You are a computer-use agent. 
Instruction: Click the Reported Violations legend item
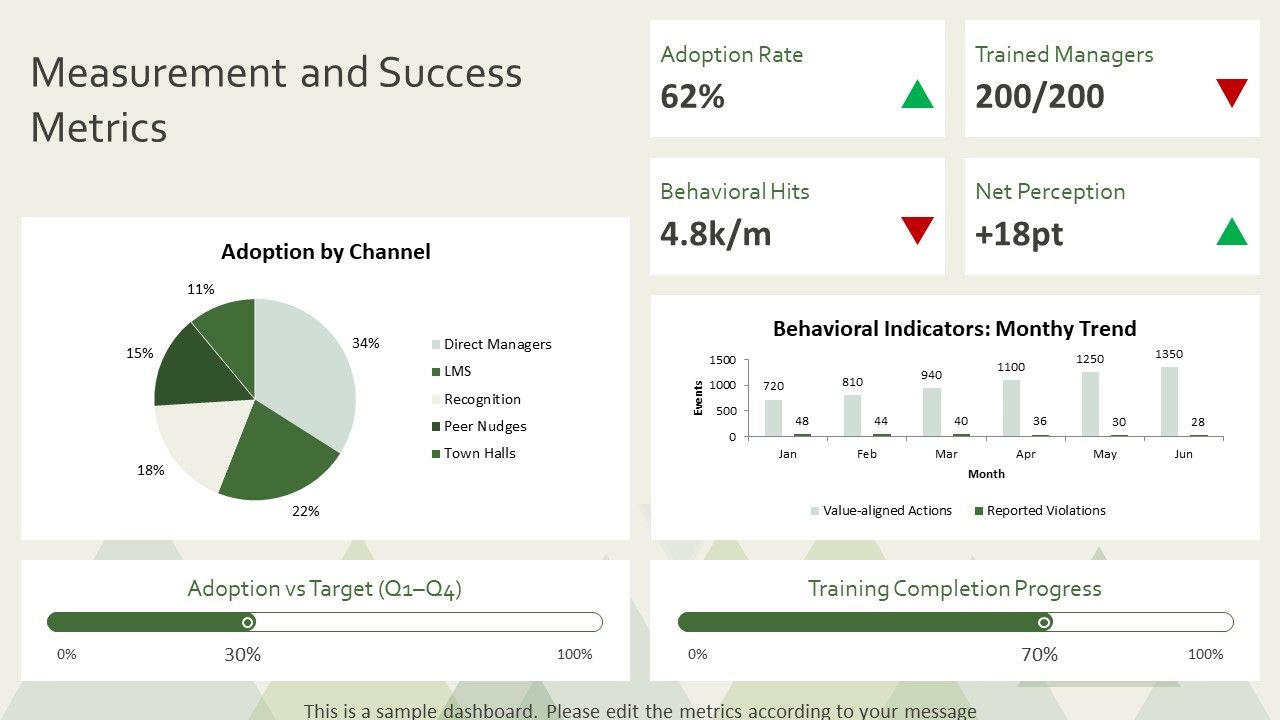(1040, 510)
